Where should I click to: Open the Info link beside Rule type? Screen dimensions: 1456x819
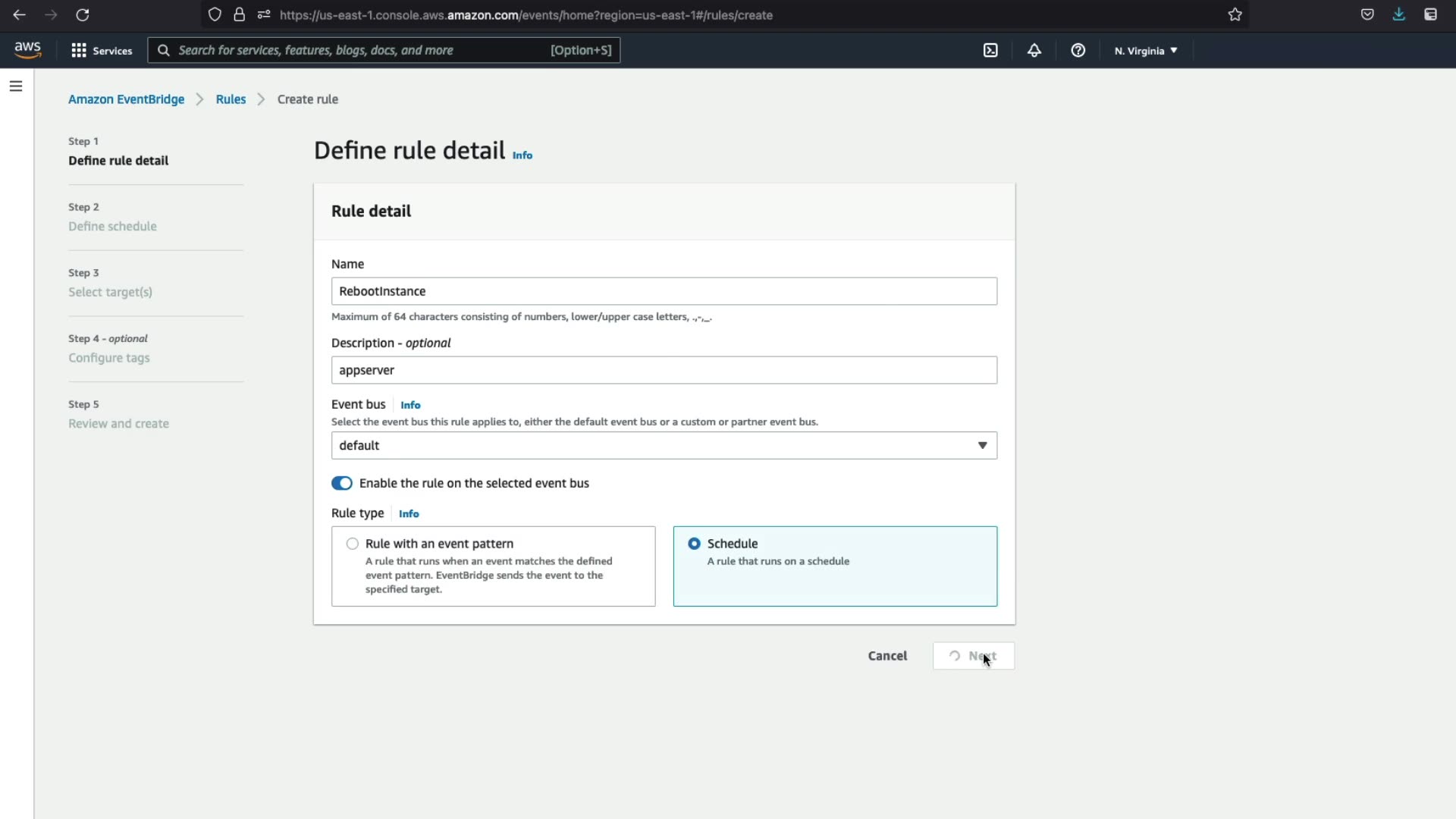click(x=409, y=513)
